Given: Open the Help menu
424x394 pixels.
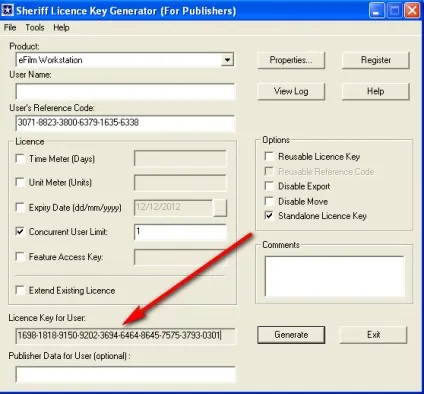Looking at the screenshot, I should click(x=61, y=27).
